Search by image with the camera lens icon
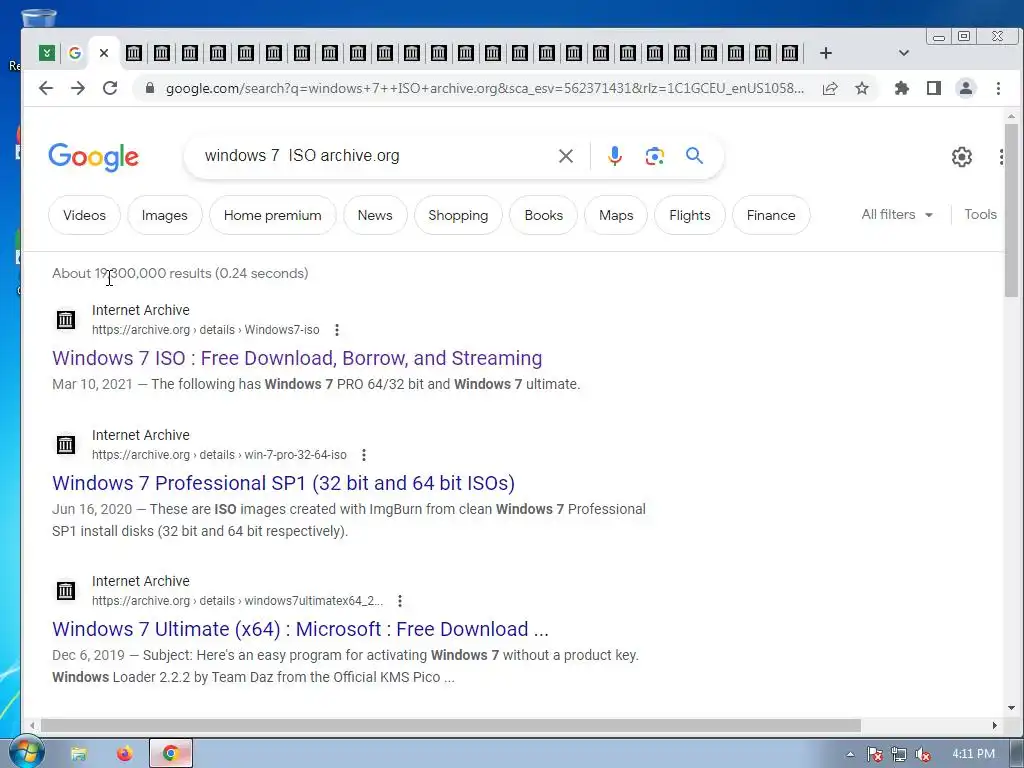The height and width of the screenshot is (768, 1024). click(x=654, y=156)
